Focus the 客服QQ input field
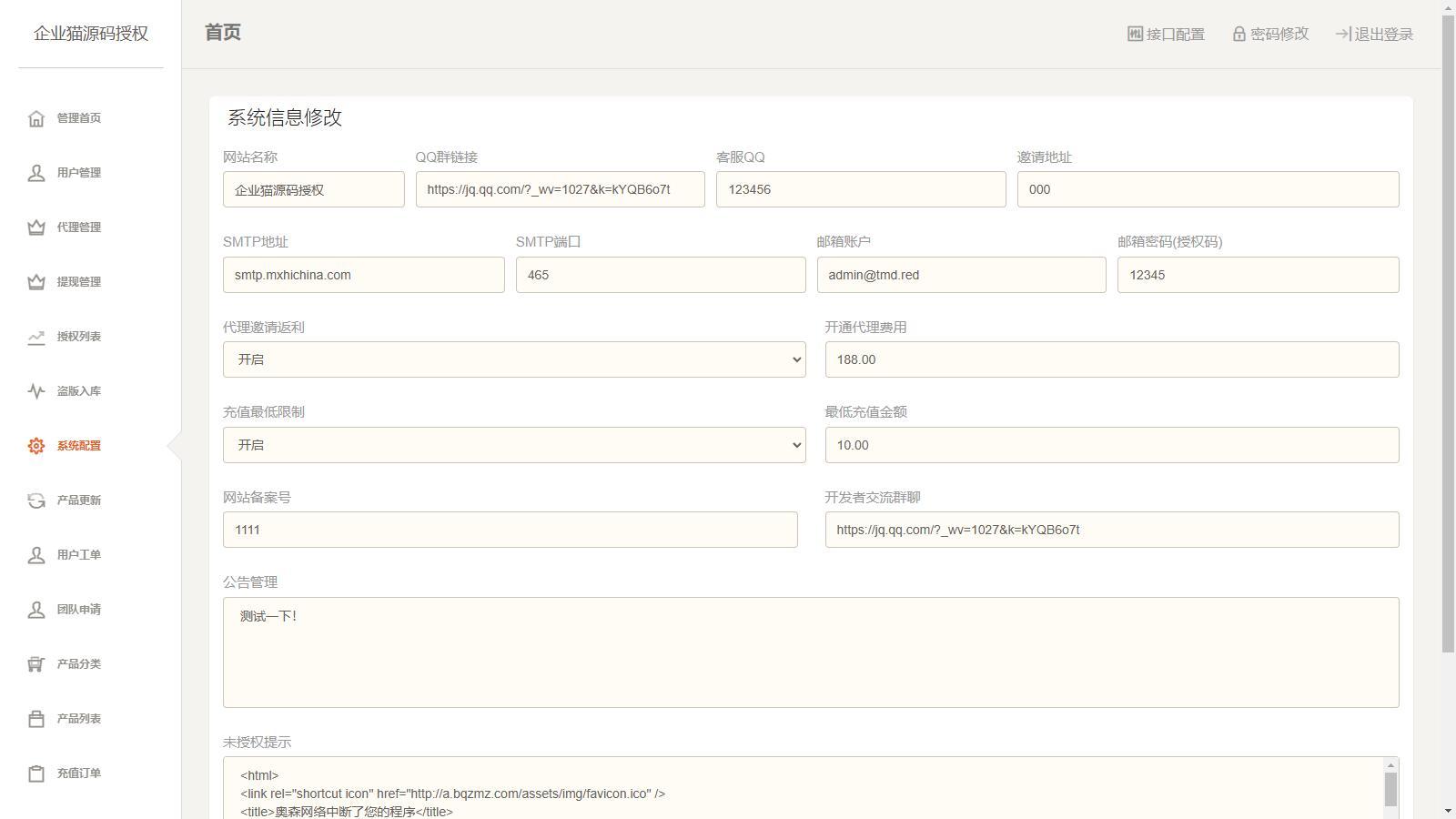The width and height of the screenshot is (1456, 819). pos(861,189)
